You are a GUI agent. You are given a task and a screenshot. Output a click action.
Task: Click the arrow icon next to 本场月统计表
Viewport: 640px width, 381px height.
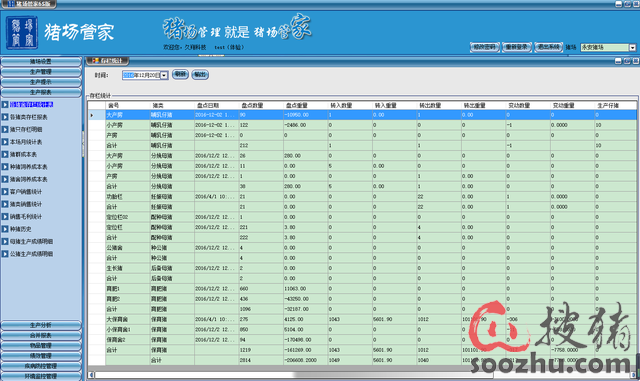pos(5,142)
